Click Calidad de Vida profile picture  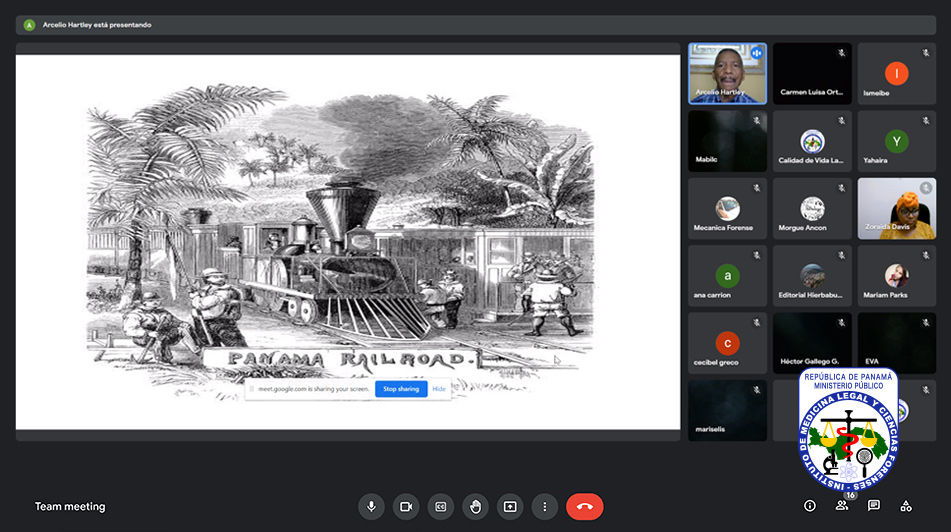tap(812, 141)
